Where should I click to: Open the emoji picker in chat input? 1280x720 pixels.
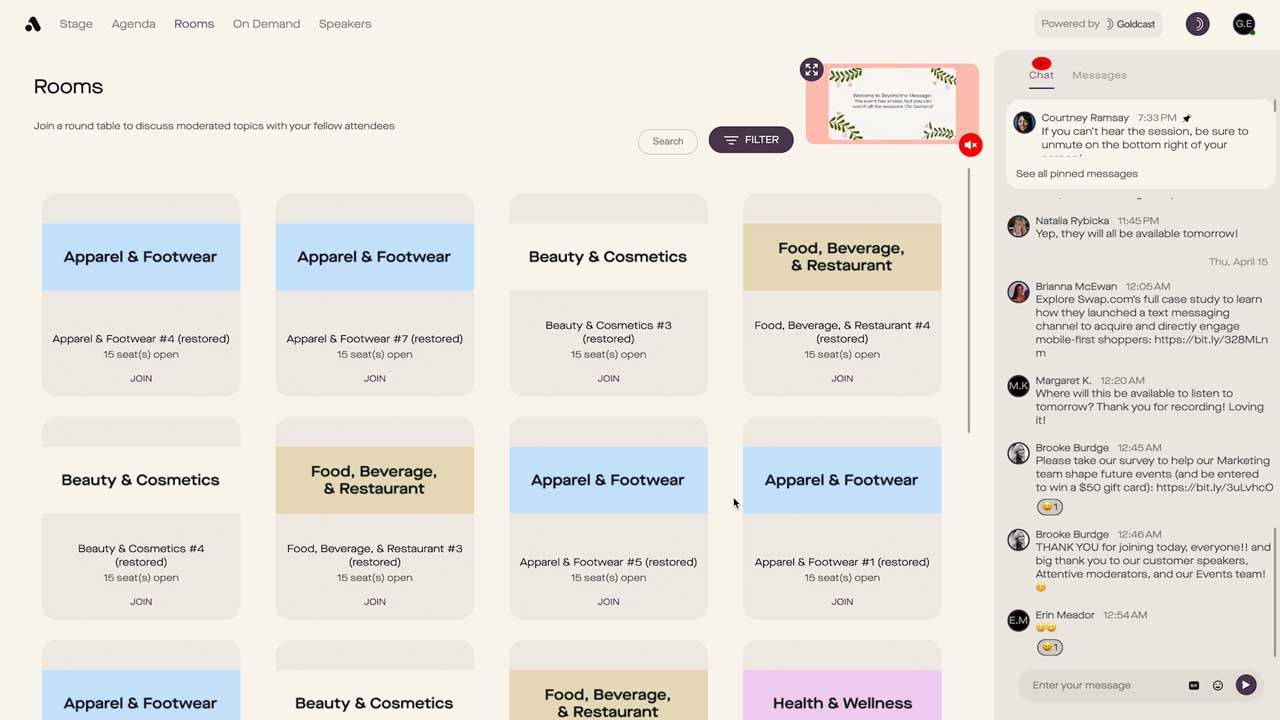click(x=1218, y=685)
